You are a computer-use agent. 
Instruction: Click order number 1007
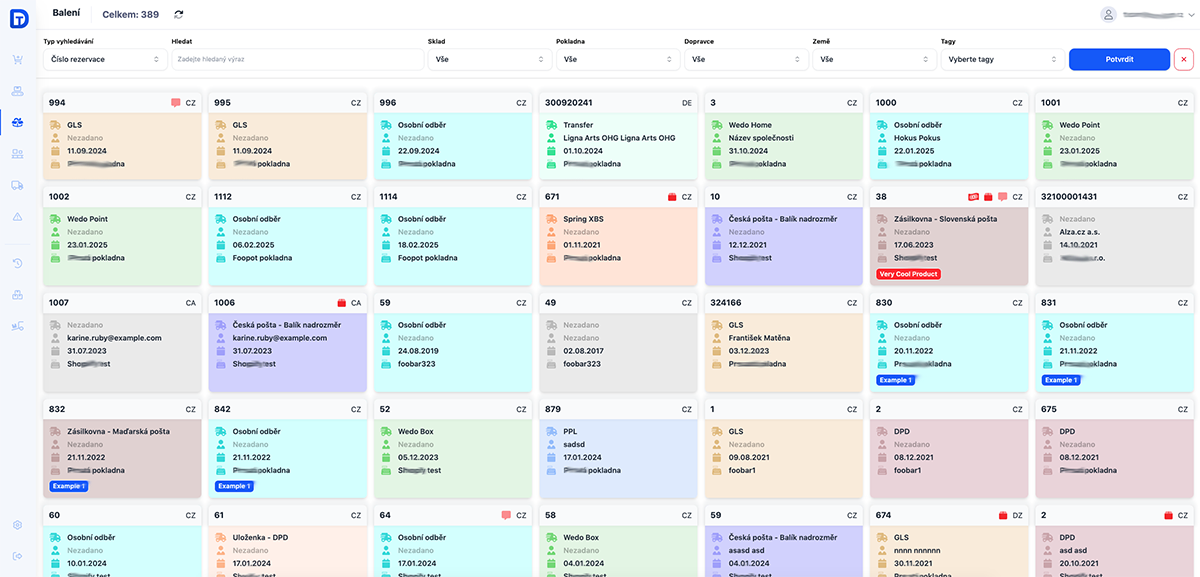[x=59, y=303]
